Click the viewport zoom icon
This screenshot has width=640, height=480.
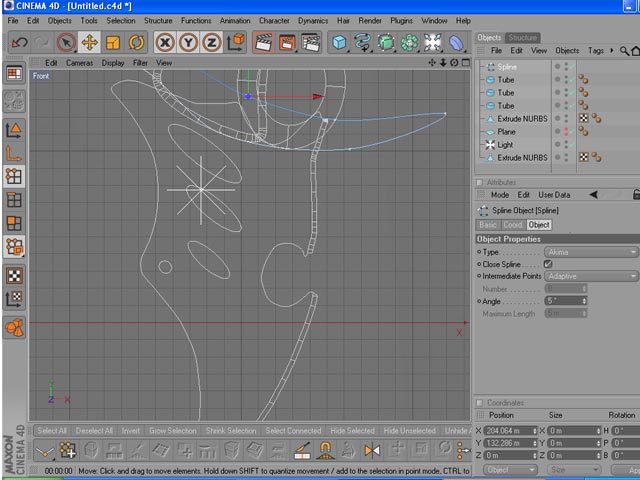[x=443, y=62]
